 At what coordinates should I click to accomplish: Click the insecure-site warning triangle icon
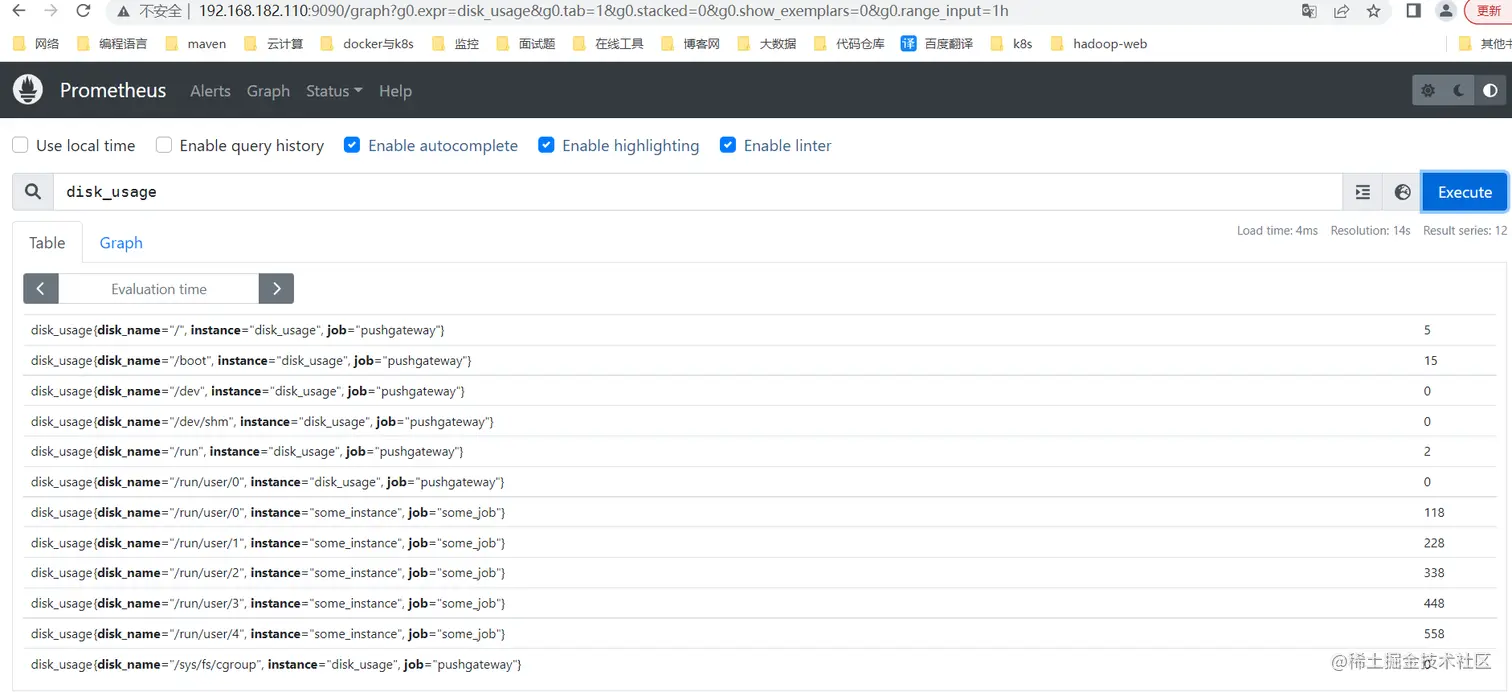pos(124,11)
